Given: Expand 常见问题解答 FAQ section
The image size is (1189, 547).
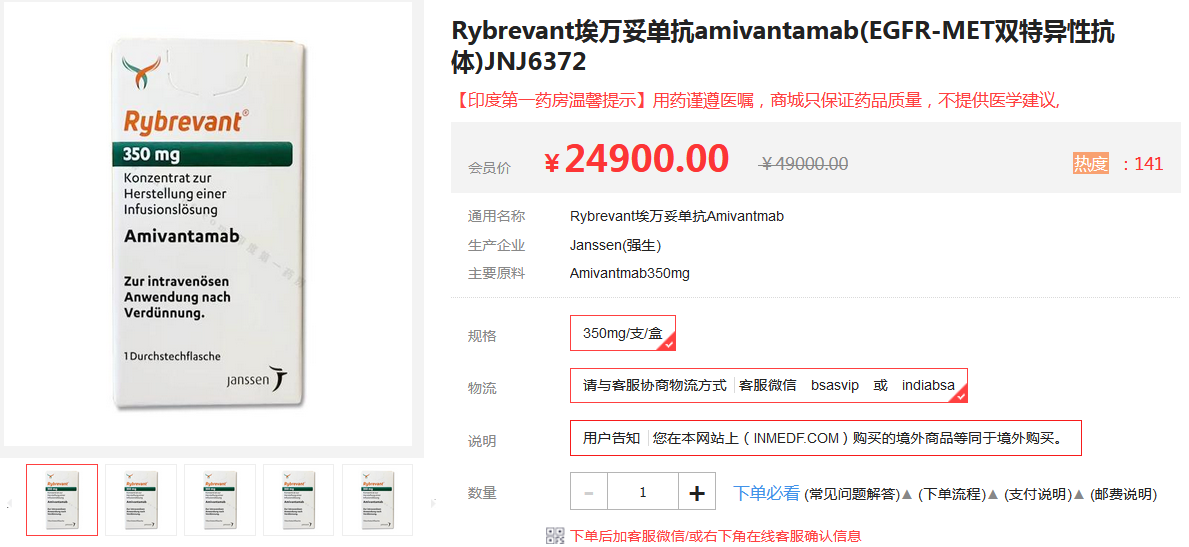Looking at the screenshot, I should [853, 494].
